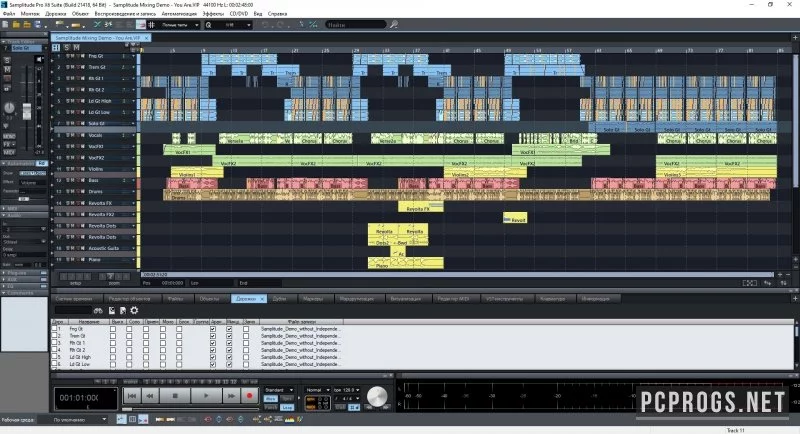This screenshot has height=434, width=800.
Task: Check the Моно checkbox for the Rh Gt 1 row
Action: click(163, 343)
